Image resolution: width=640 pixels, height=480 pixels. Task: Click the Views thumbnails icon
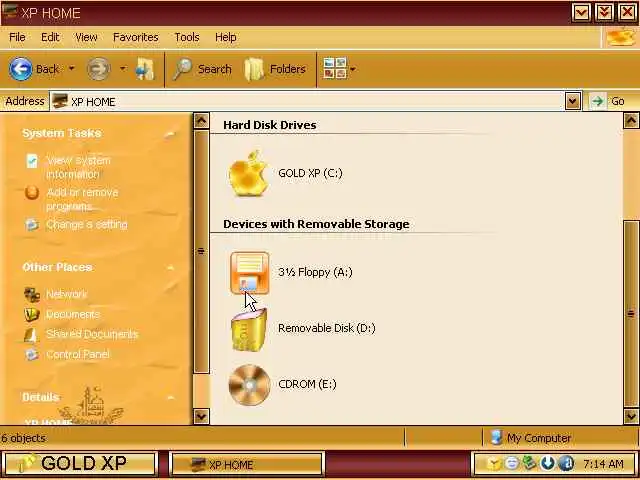click(335, 68)
